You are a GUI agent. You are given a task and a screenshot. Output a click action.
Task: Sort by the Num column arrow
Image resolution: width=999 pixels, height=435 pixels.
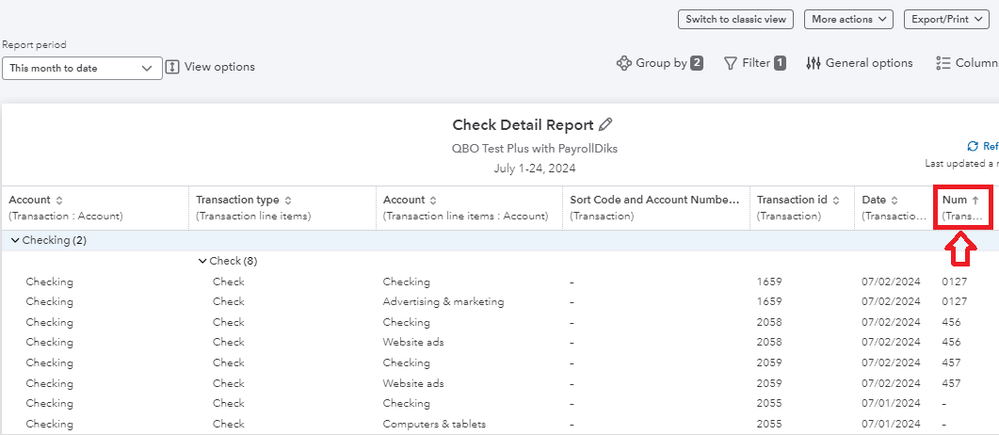click(x=975, y=200)
